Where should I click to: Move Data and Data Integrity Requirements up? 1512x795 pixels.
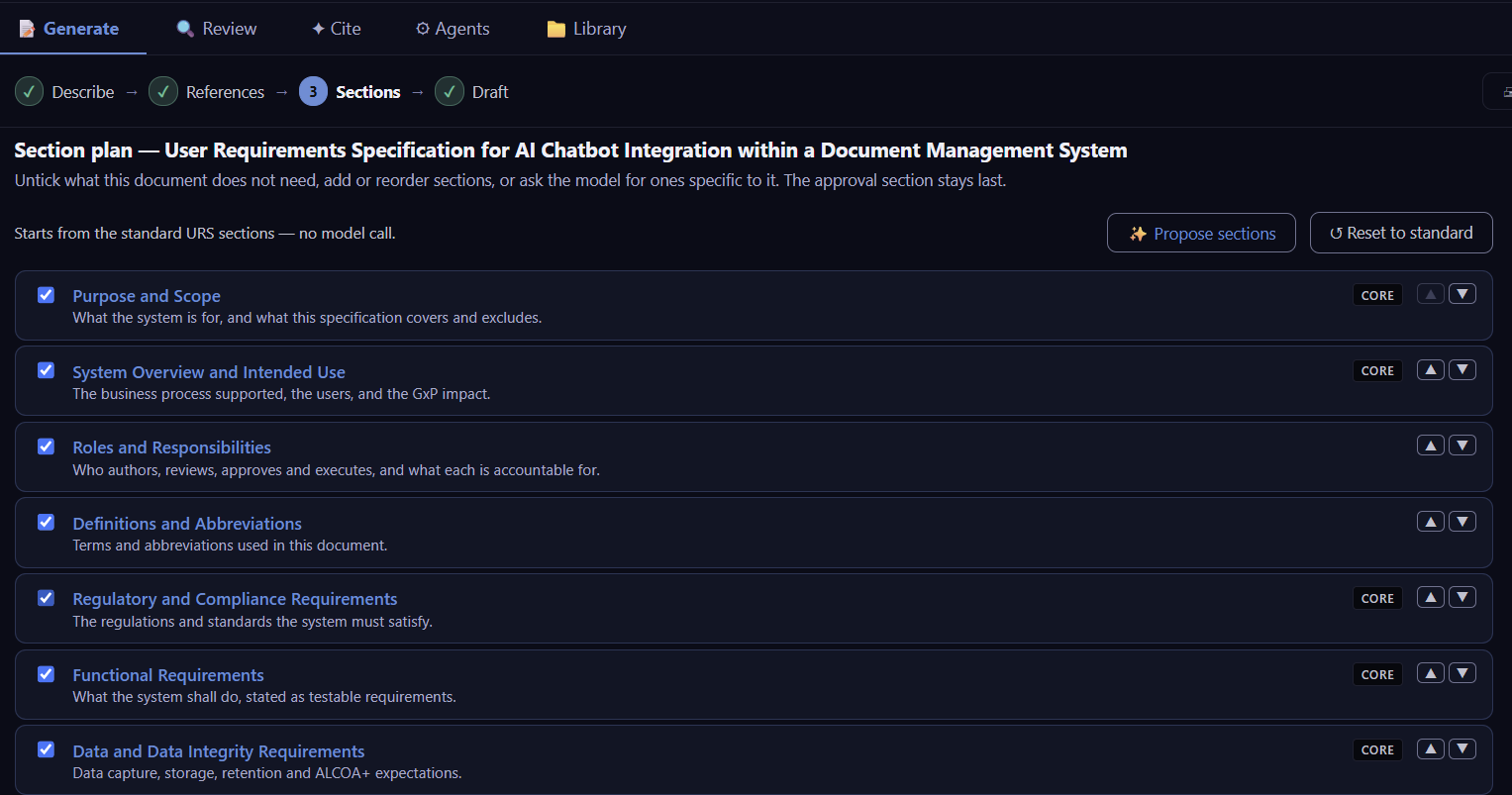(1430, 748)
